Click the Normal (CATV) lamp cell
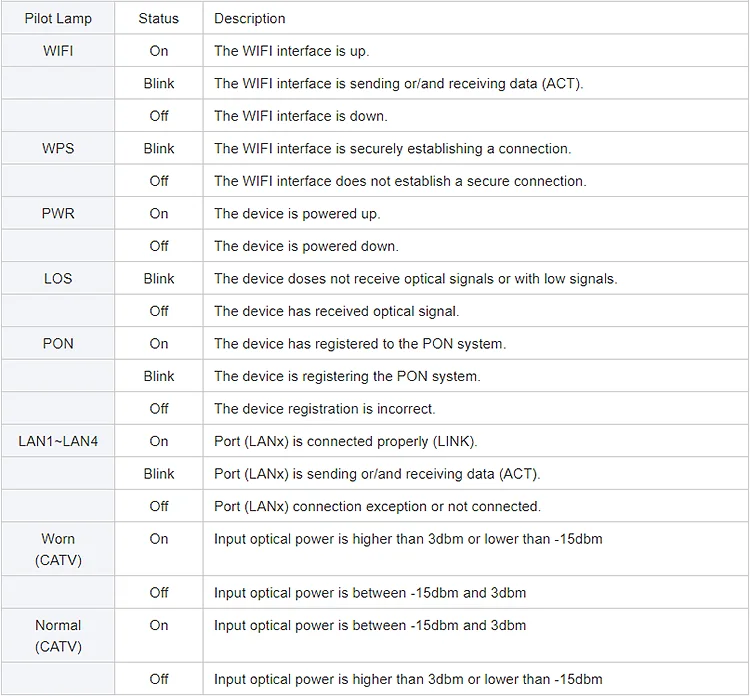The width and height of the screenshot is (750, 697). click(x=58, y=635)
